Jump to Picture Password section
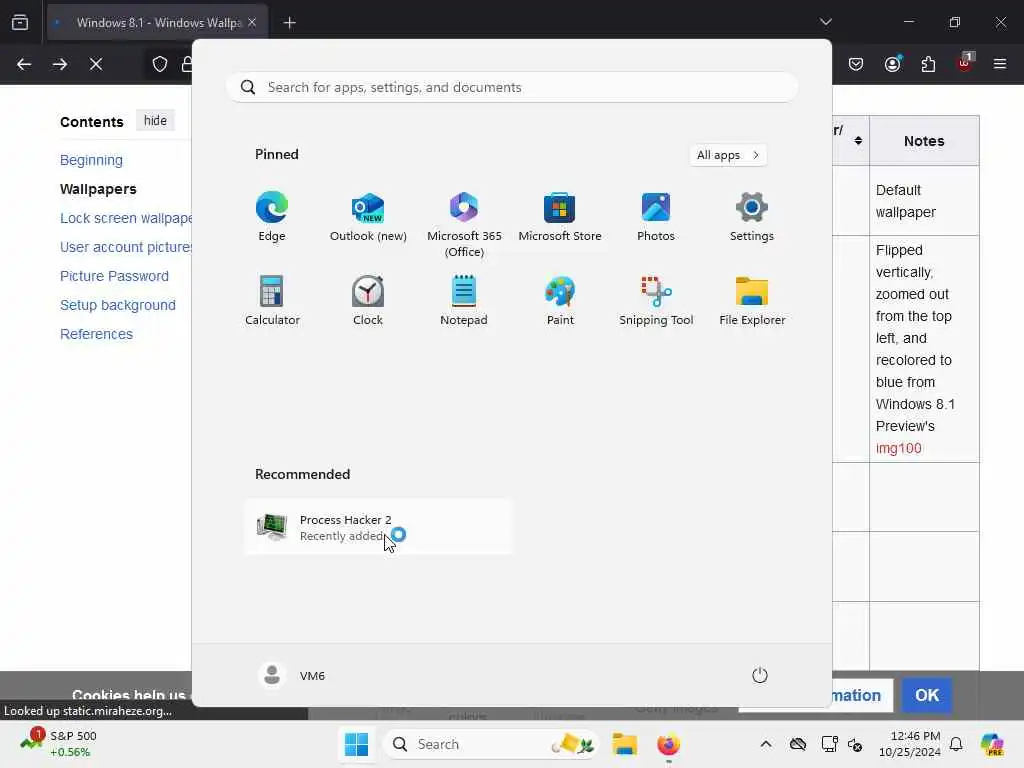The width and height of the screenshot is (1024, 768). [x=114, y=276]
